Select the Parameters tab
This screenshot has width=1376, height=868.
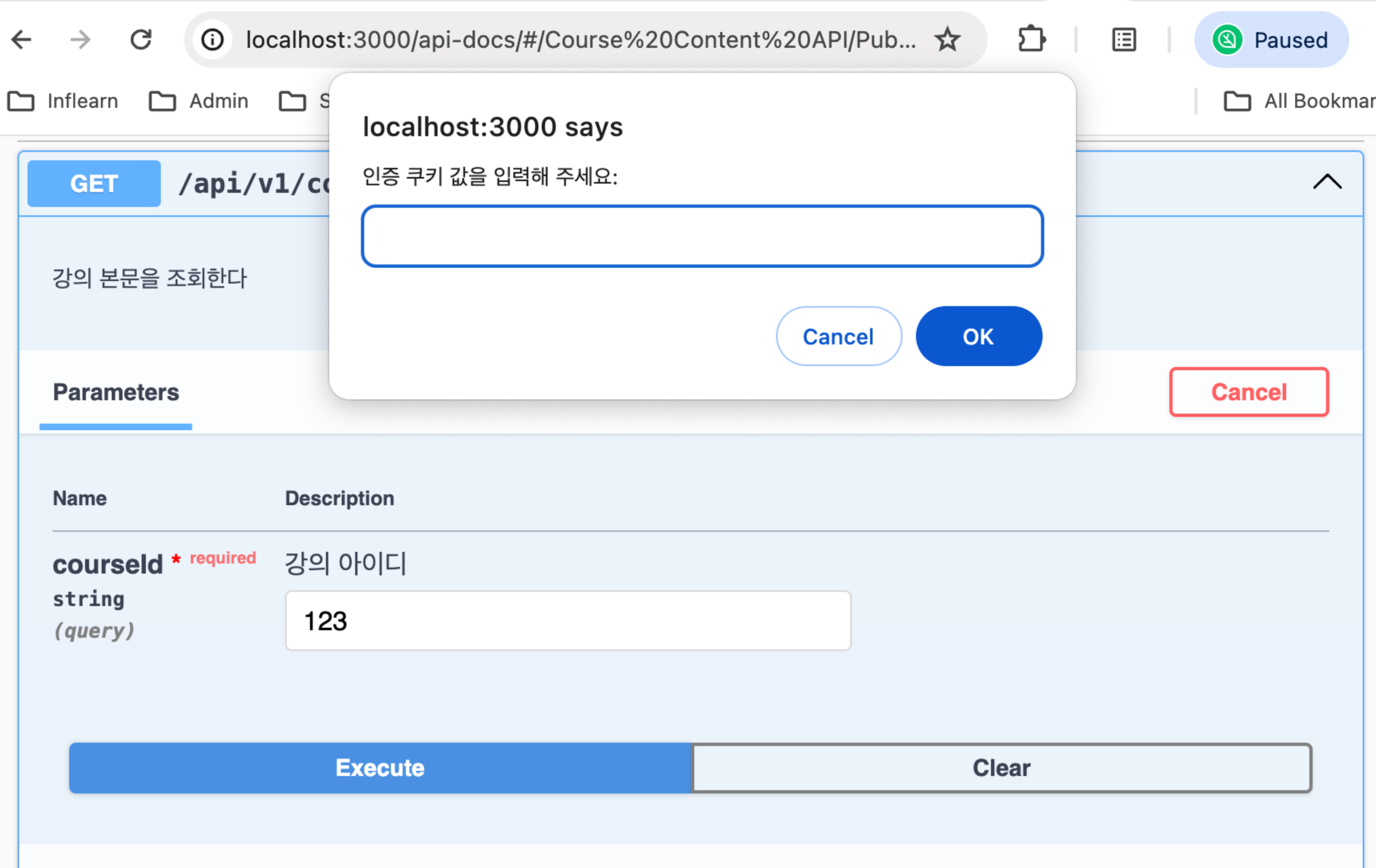[x=116, y=392]
